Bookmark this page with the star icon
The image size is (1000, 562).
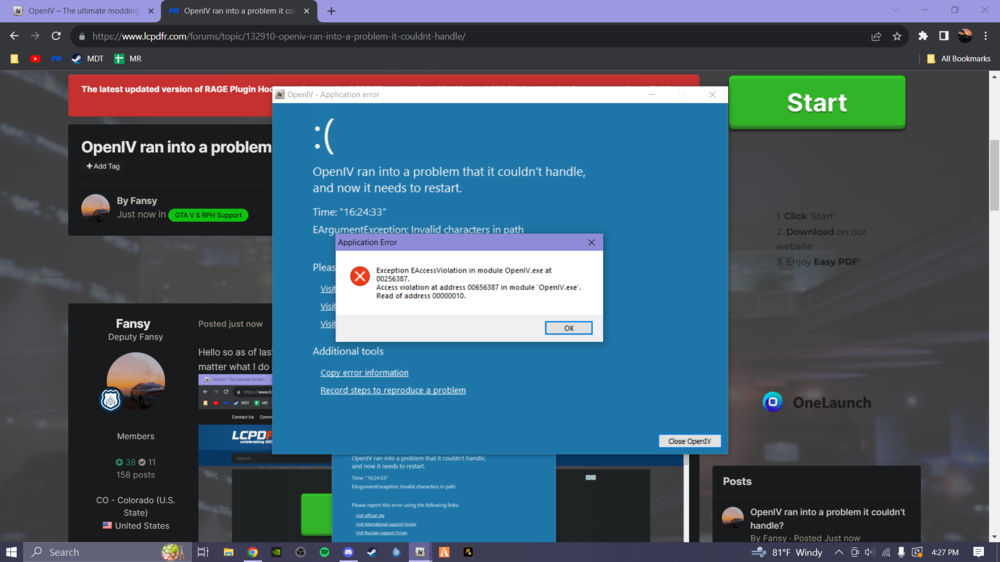(897, 36)
